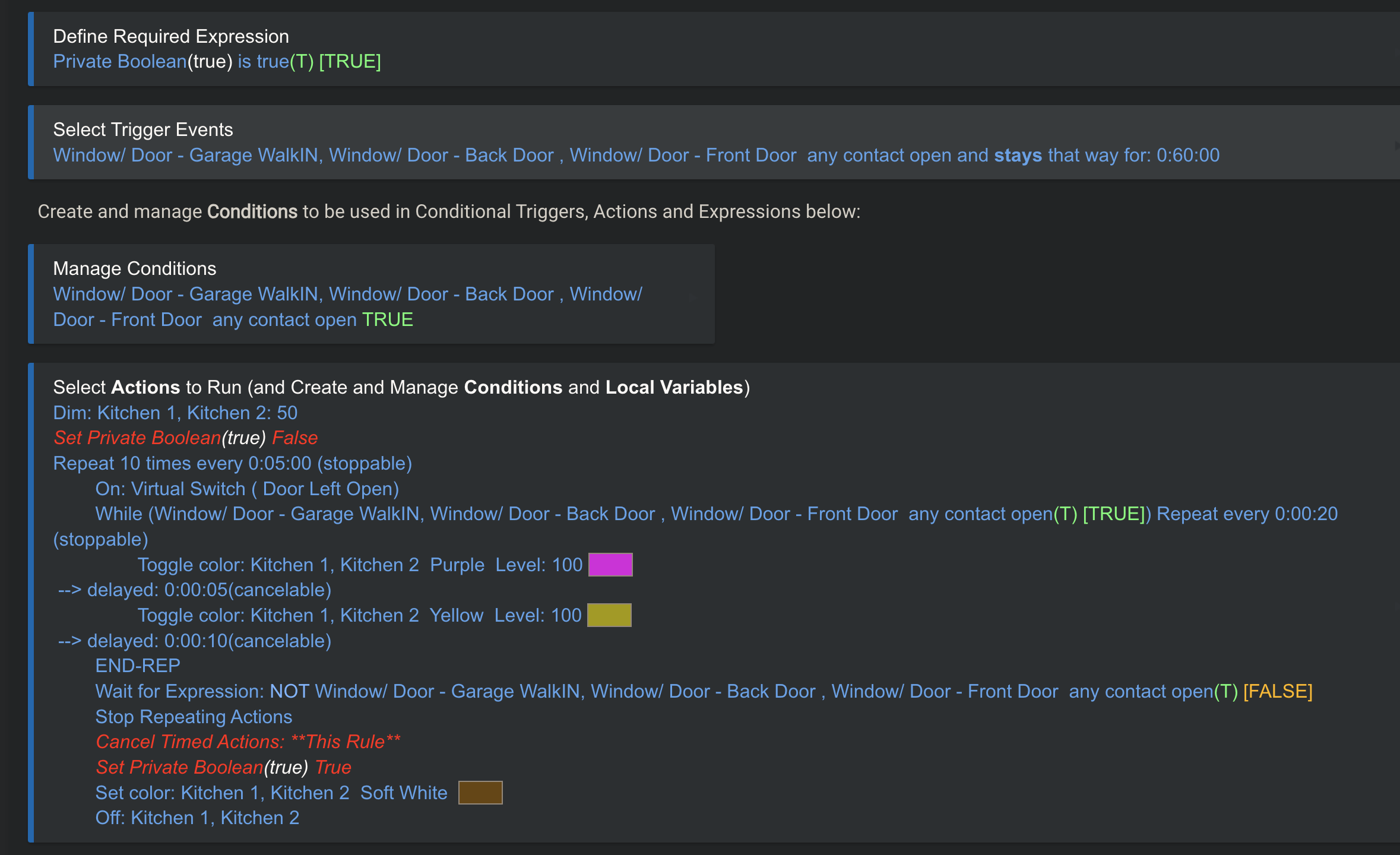Screen dimensions: 1400x855
Task: Click the While contact open repeat action
Action: [715, 514]
